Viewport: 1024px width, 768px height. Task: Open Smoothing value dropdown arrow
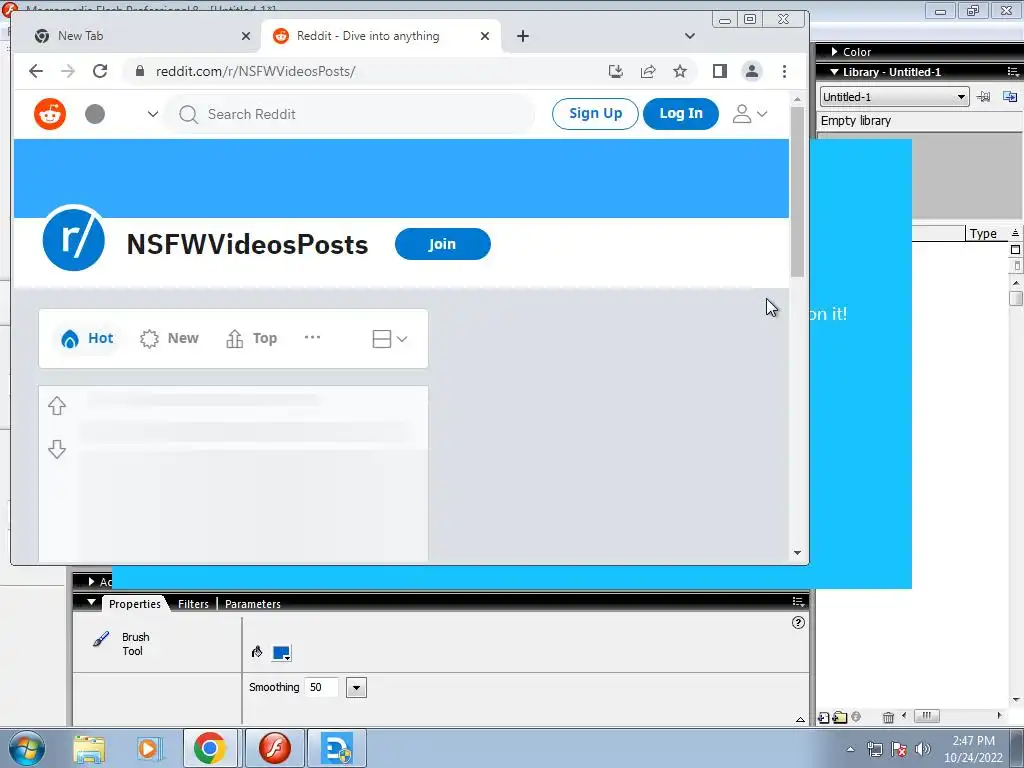pos(357,688)
